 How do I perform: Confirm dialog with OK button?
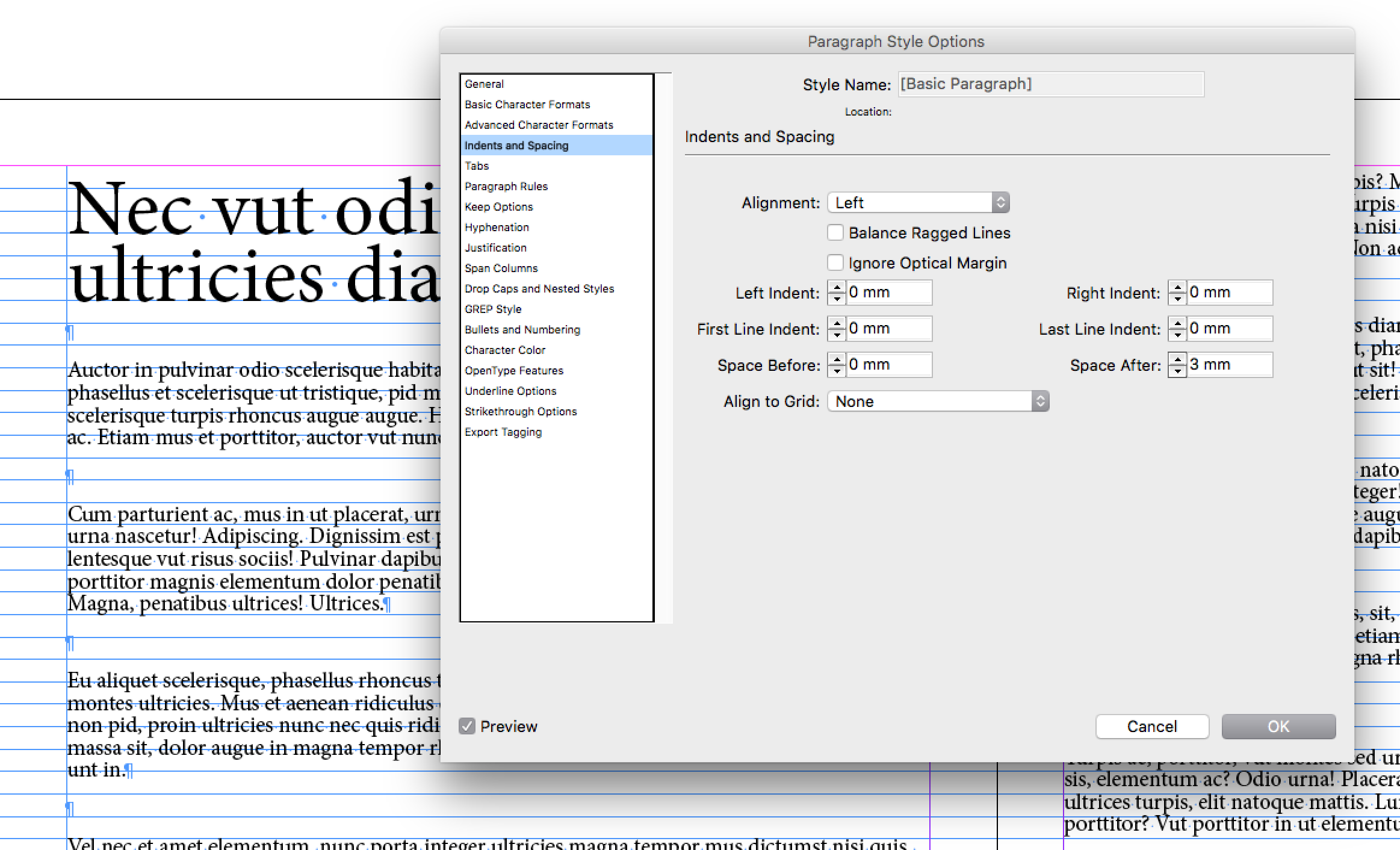pos(1278,727)
